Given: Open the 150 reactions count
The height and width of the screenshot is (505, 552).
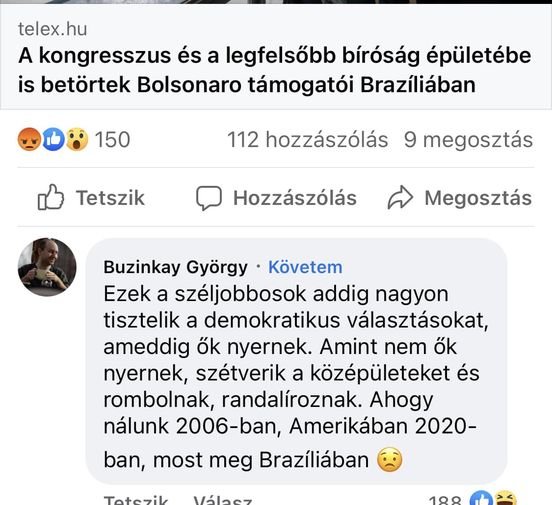Looking at the screenshot, I should click(x=112, y=139).
